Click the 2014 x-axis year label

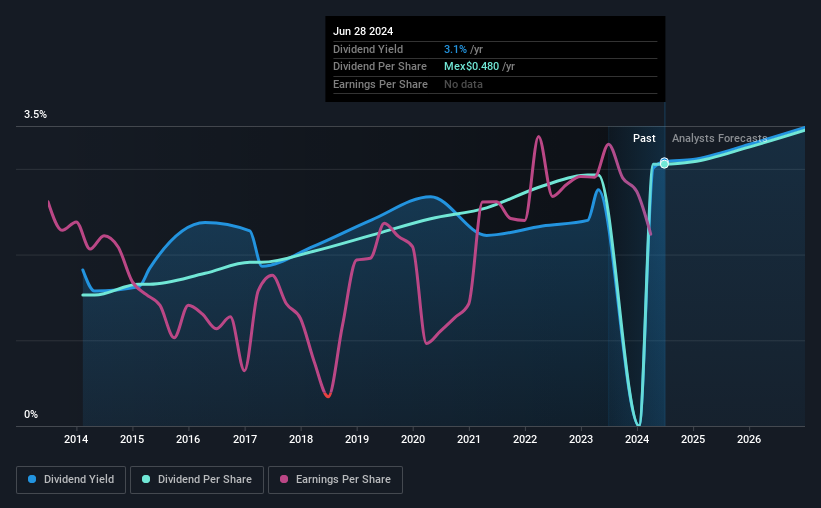click(x=76, y=439)
